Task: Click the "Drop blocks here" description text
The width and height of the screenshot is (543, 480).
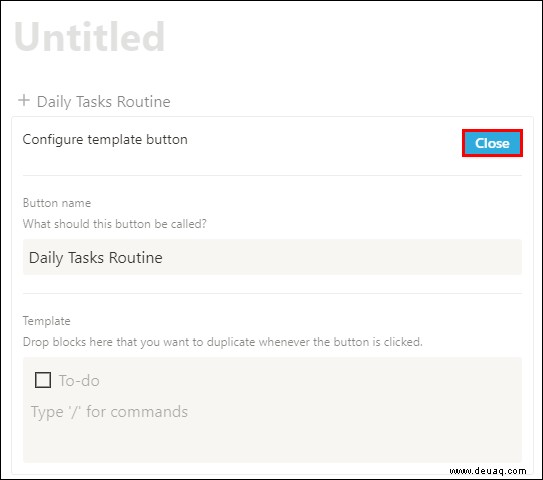Action: coord(223,342)
